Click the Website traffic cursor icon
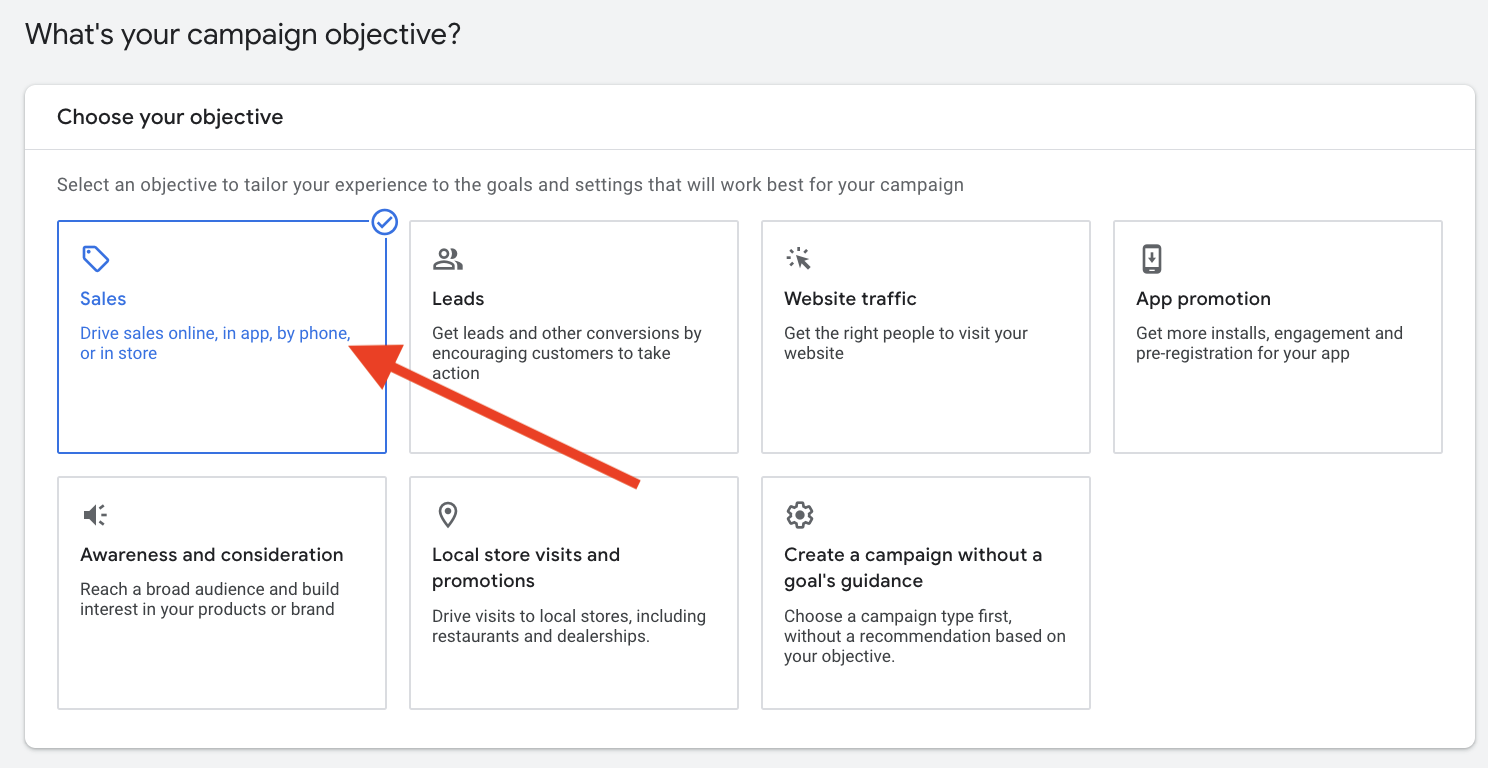Image resolution: width=1488 pixels, height=768 pixels. pyautogui.click(x=799, y=259)
